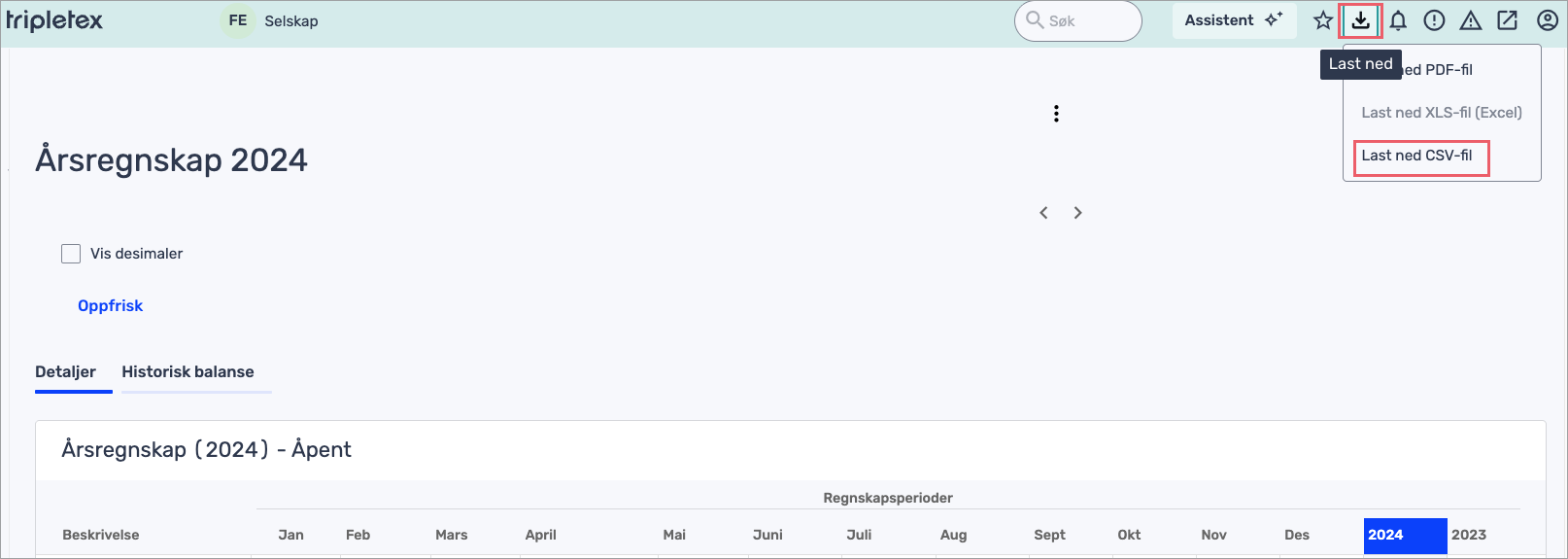Open the user profile icon
Screen dimensions: 1568x559
1548,20
